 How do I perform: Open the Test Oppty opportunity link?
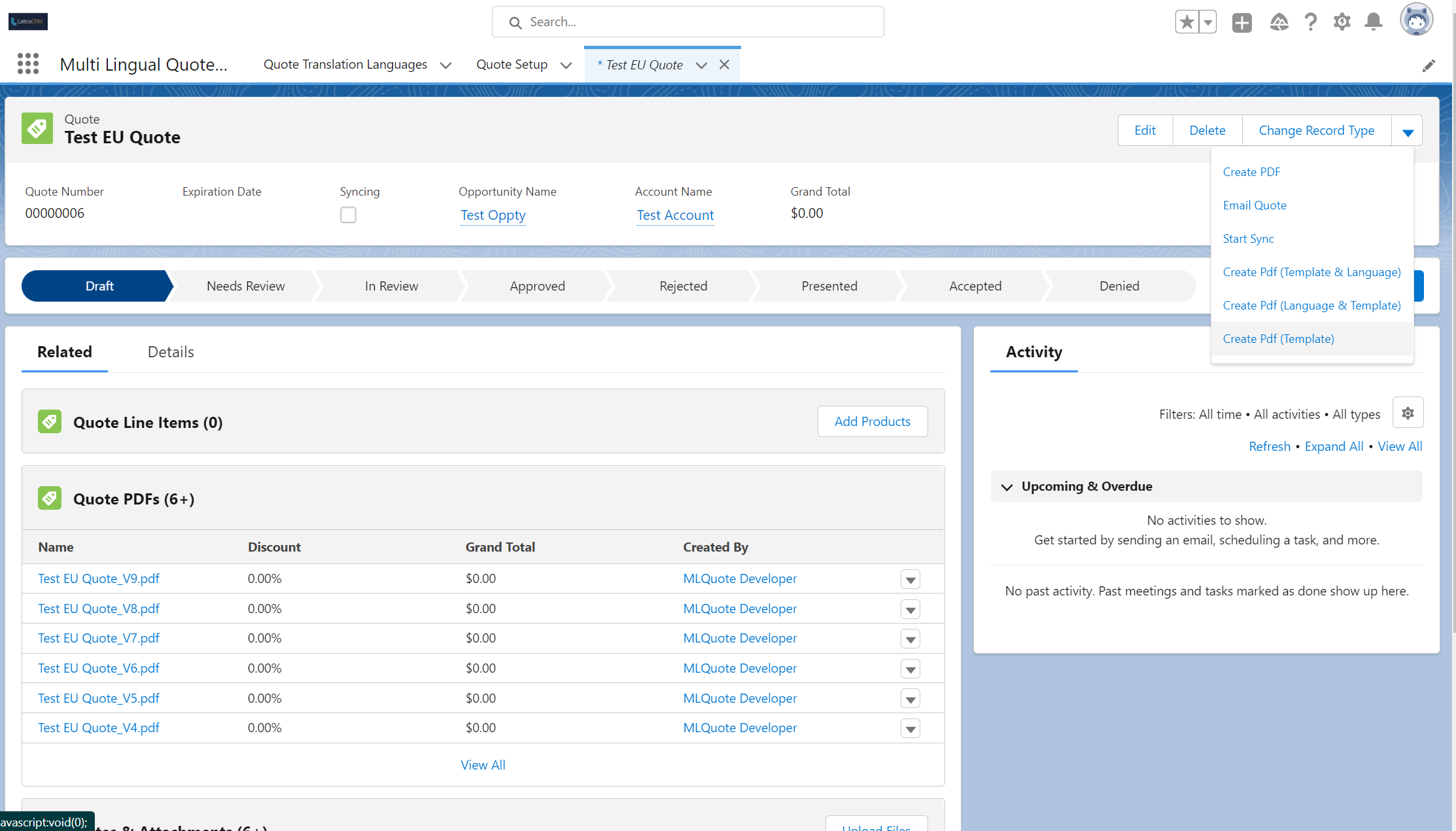point(493,215)
